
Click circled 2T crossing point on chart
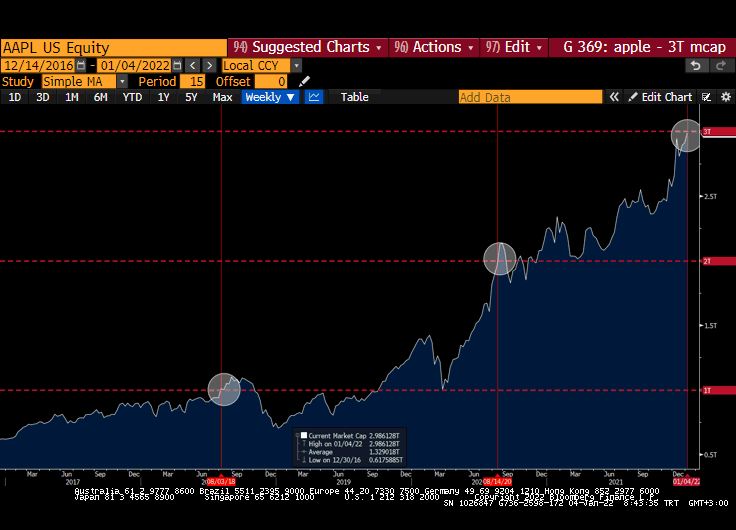(500, 259)
